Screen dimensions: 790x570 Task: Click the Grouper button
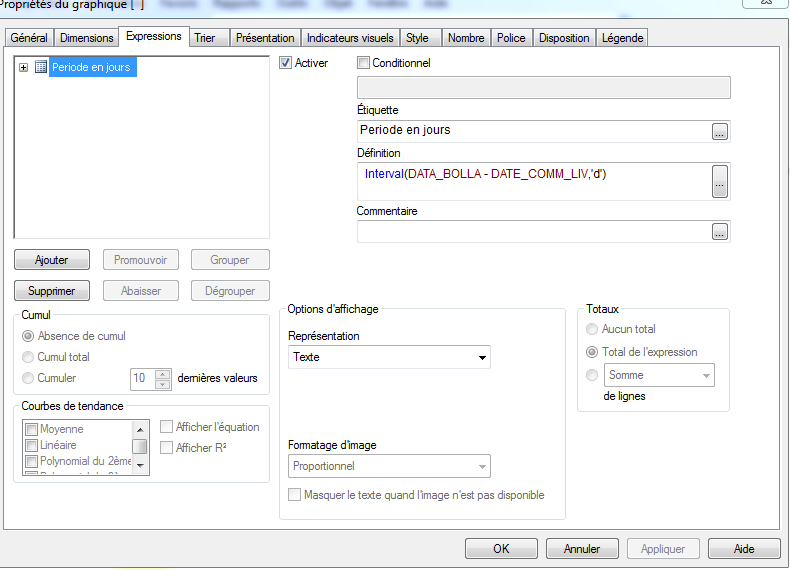(x=230, y=260)
